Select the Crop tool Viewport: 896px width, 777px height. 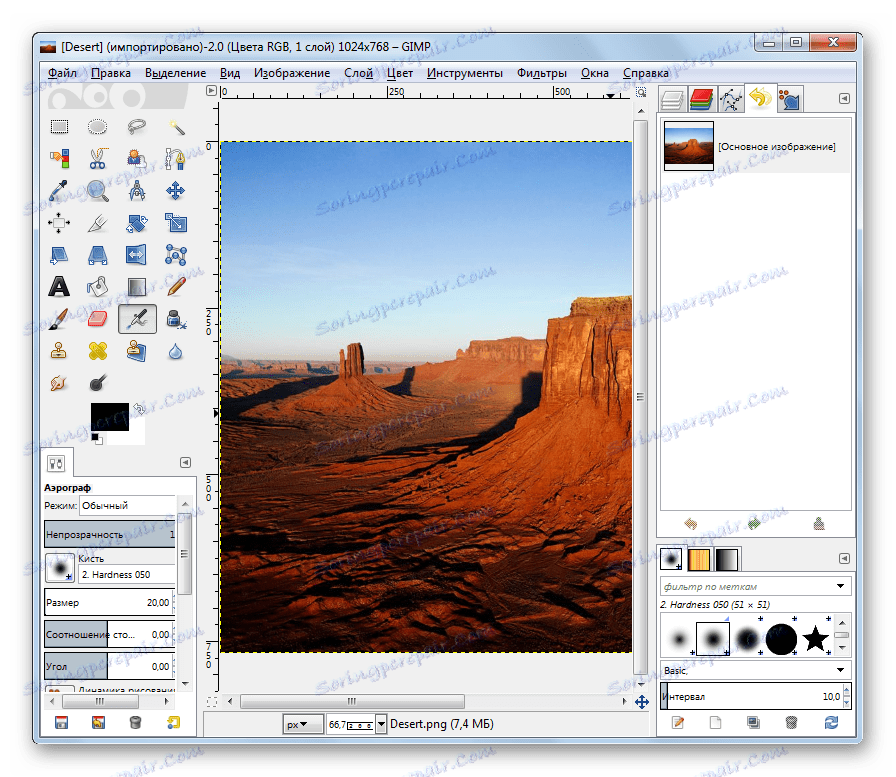tap(98, 223)
